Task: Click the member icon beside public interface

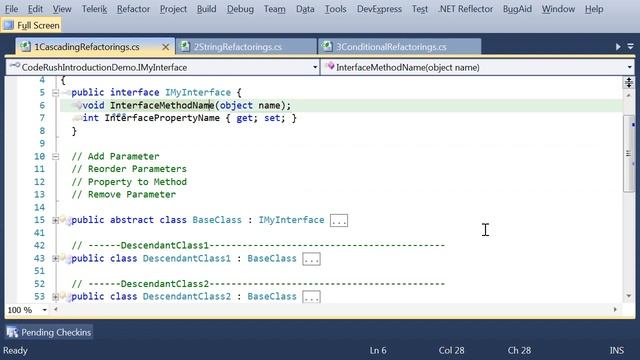Action: tap(67, 93)
